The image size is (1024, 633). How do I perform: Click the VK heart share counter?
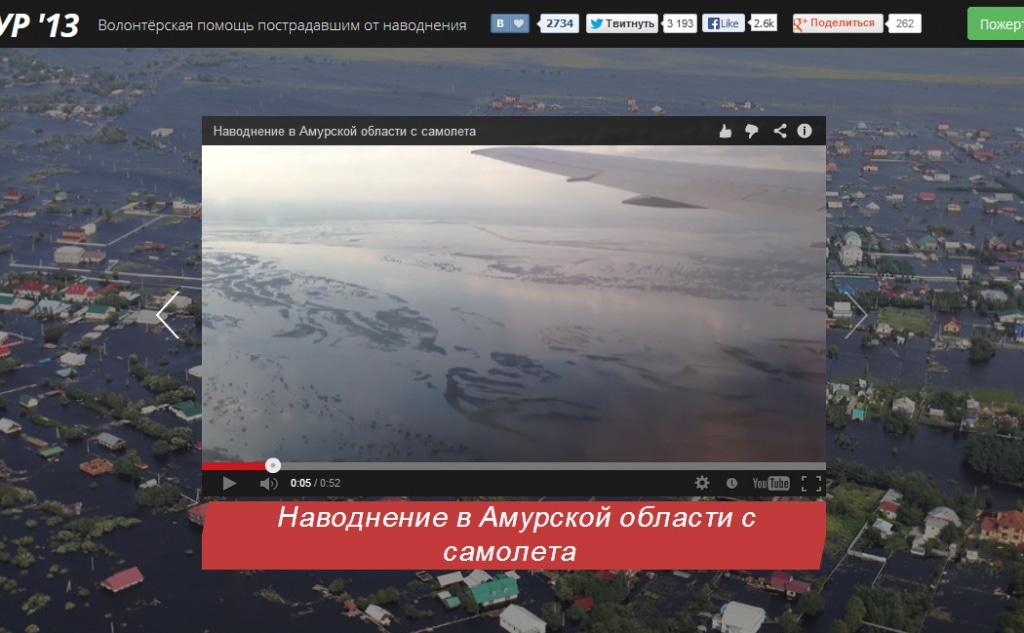[519, 21]
